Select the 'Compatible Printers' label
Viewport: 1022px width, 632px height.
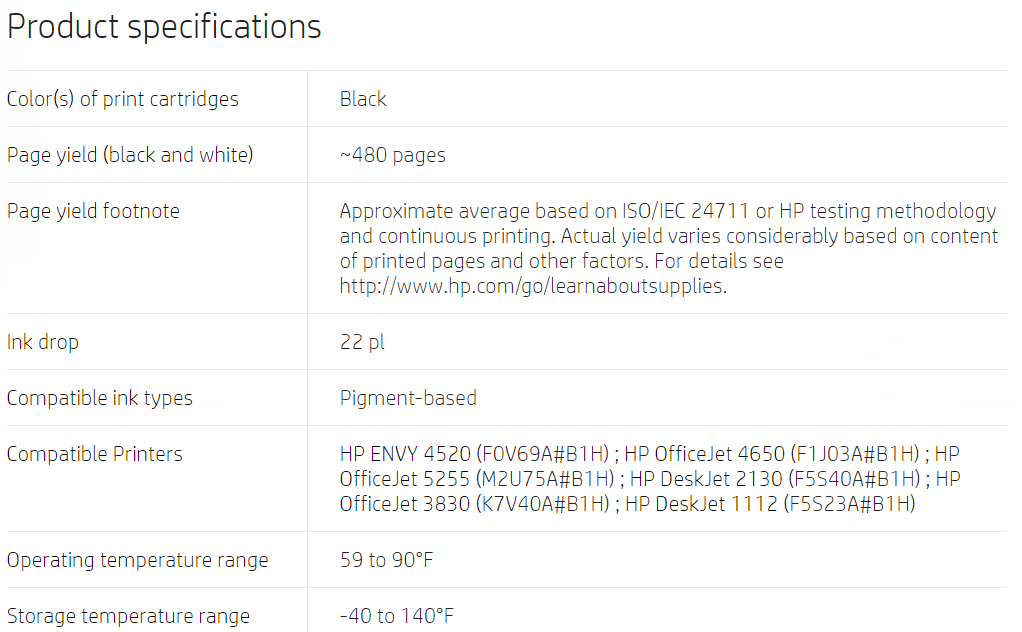pos(95,454)
